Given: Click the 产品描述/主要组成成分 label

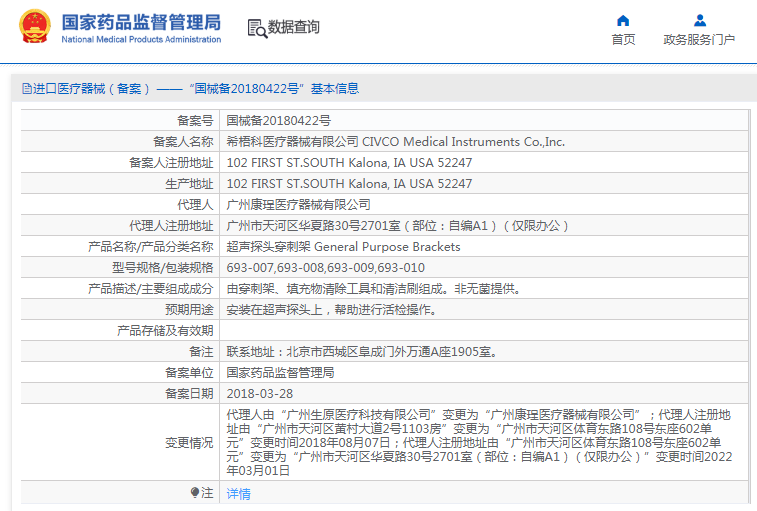Looking at the screenshot, I should click(150, 289).
